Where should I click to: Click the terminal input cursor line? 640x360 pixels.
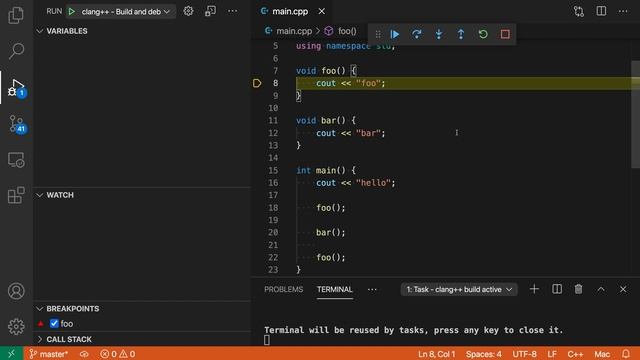pos(267,340)
